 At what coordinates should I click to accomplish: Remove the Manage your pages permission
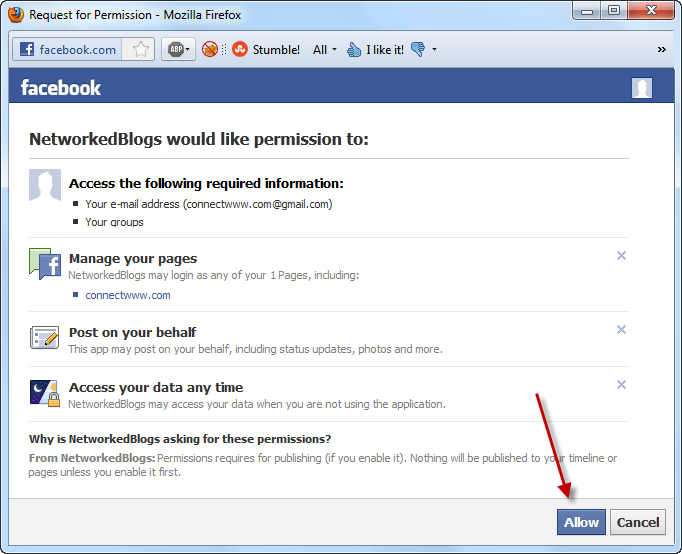[x=621, y=256]
